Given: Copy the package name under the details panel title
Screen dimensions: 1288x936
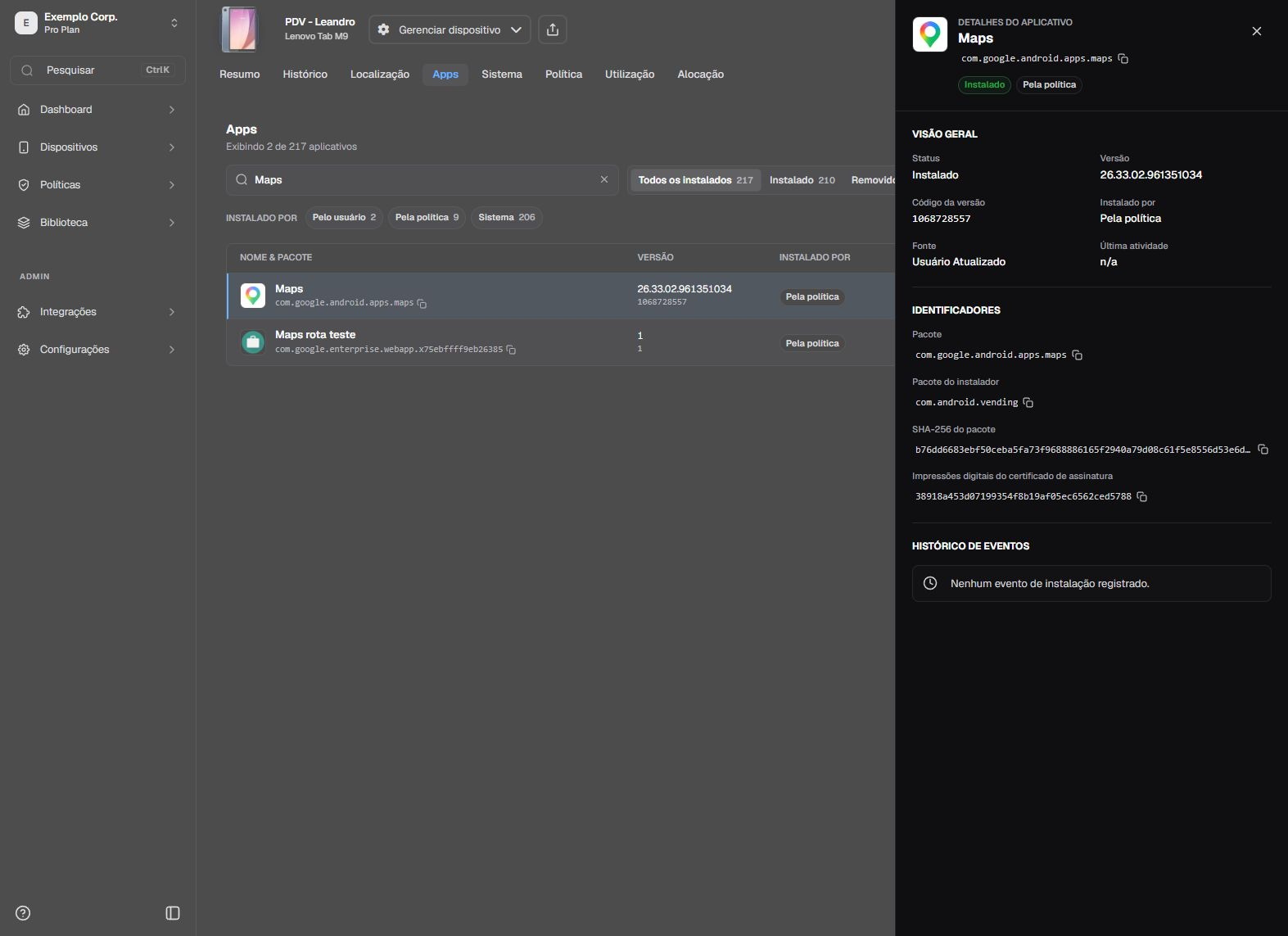Looking at the screenshot, I should pos(1123,59).
